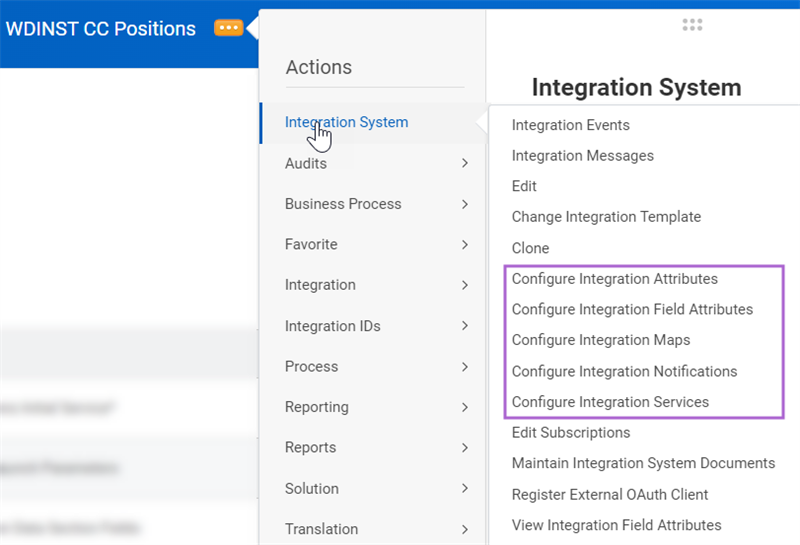Expand chevron next to Translation
800x545 pixels.
[465, 529]
